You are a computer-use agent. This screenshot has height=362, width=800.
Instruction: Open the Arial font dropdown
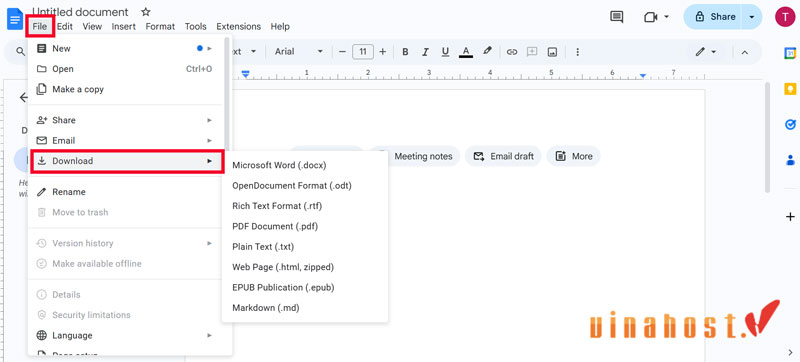(298, 51)
